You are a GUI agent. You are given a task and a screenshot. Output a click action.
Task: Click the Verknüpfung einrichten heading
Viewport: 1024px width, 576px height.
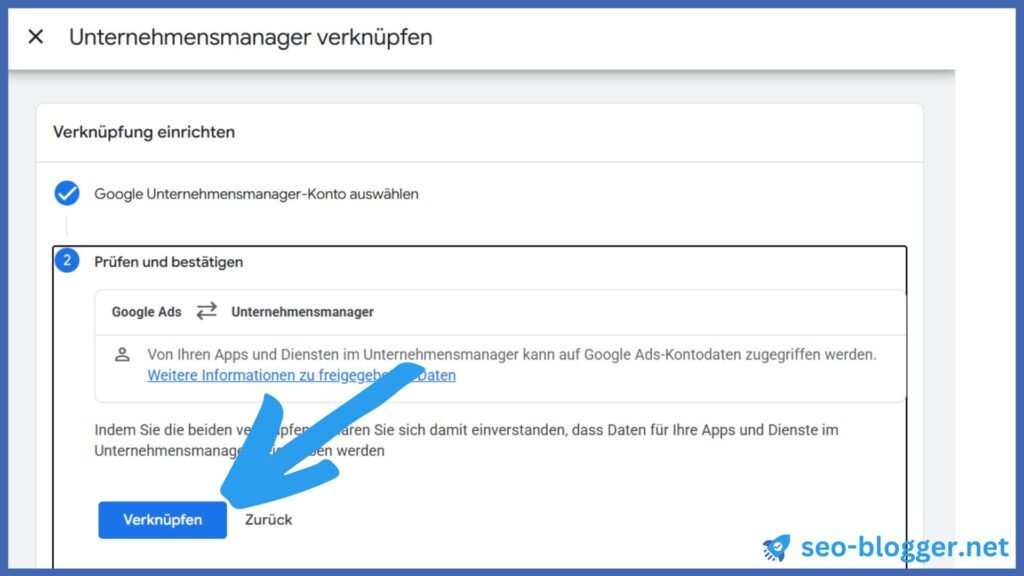tap(144, 132)
